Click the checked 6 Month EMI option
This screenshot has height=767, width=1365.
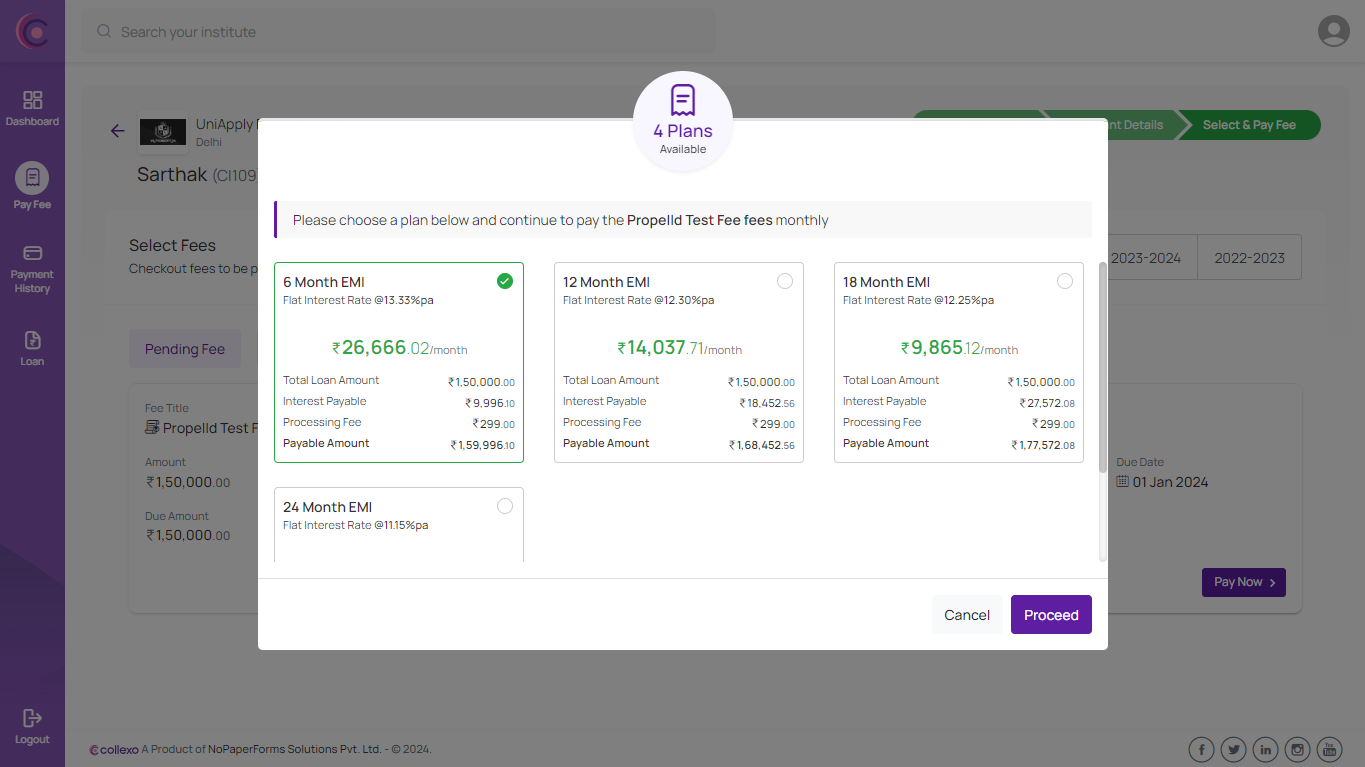pos(505,281)
